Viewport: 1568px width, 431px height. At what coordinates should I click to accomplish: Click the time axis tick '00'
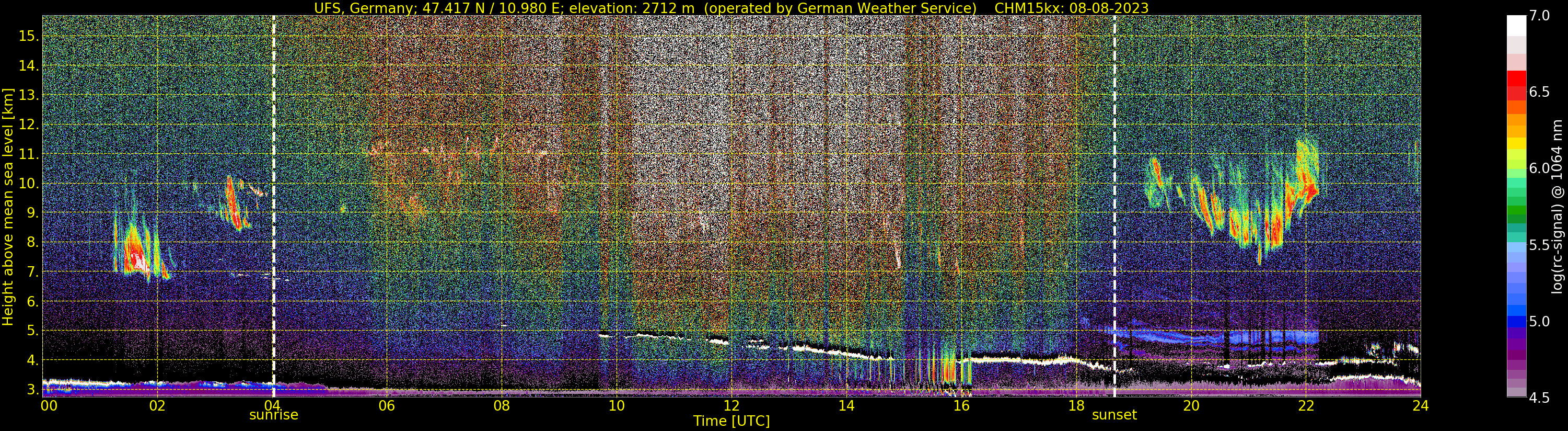49,405
